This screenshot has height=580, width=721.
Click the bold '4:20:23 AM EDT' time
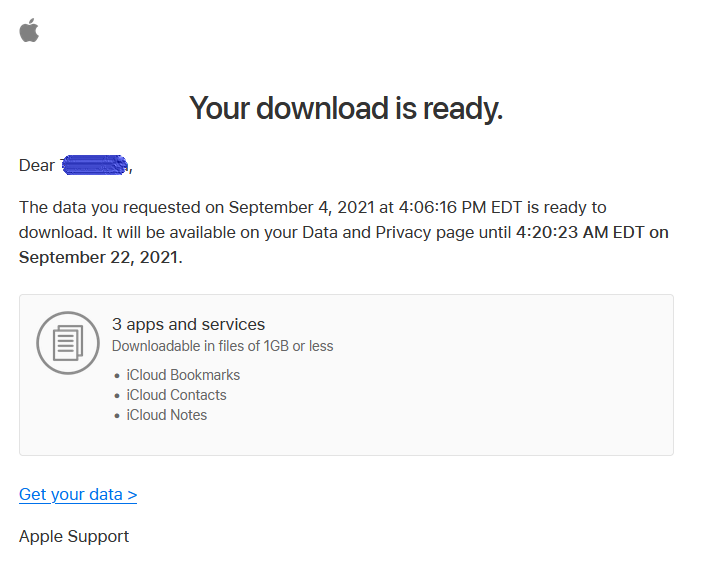tap(580, 232)
